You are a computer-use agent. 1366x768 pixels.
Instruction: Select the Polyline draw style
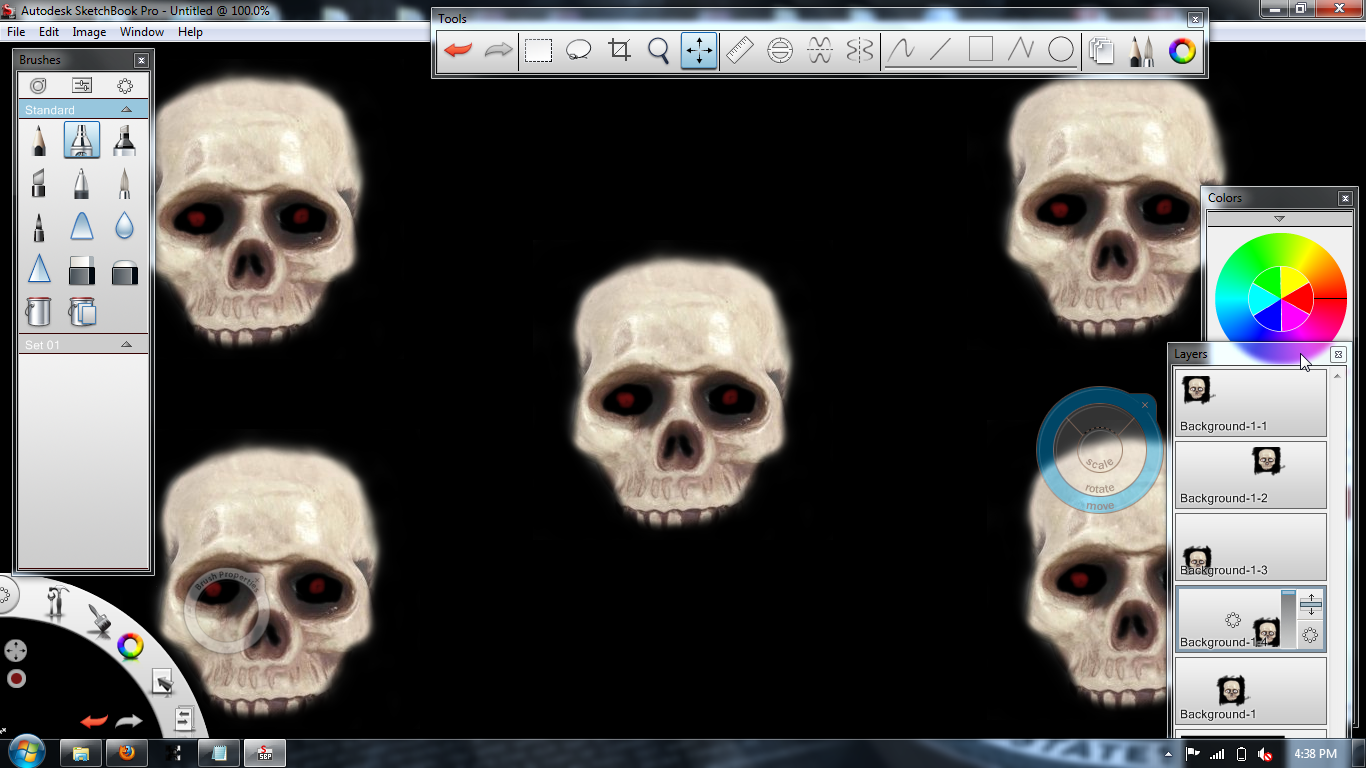point(1021,50)
